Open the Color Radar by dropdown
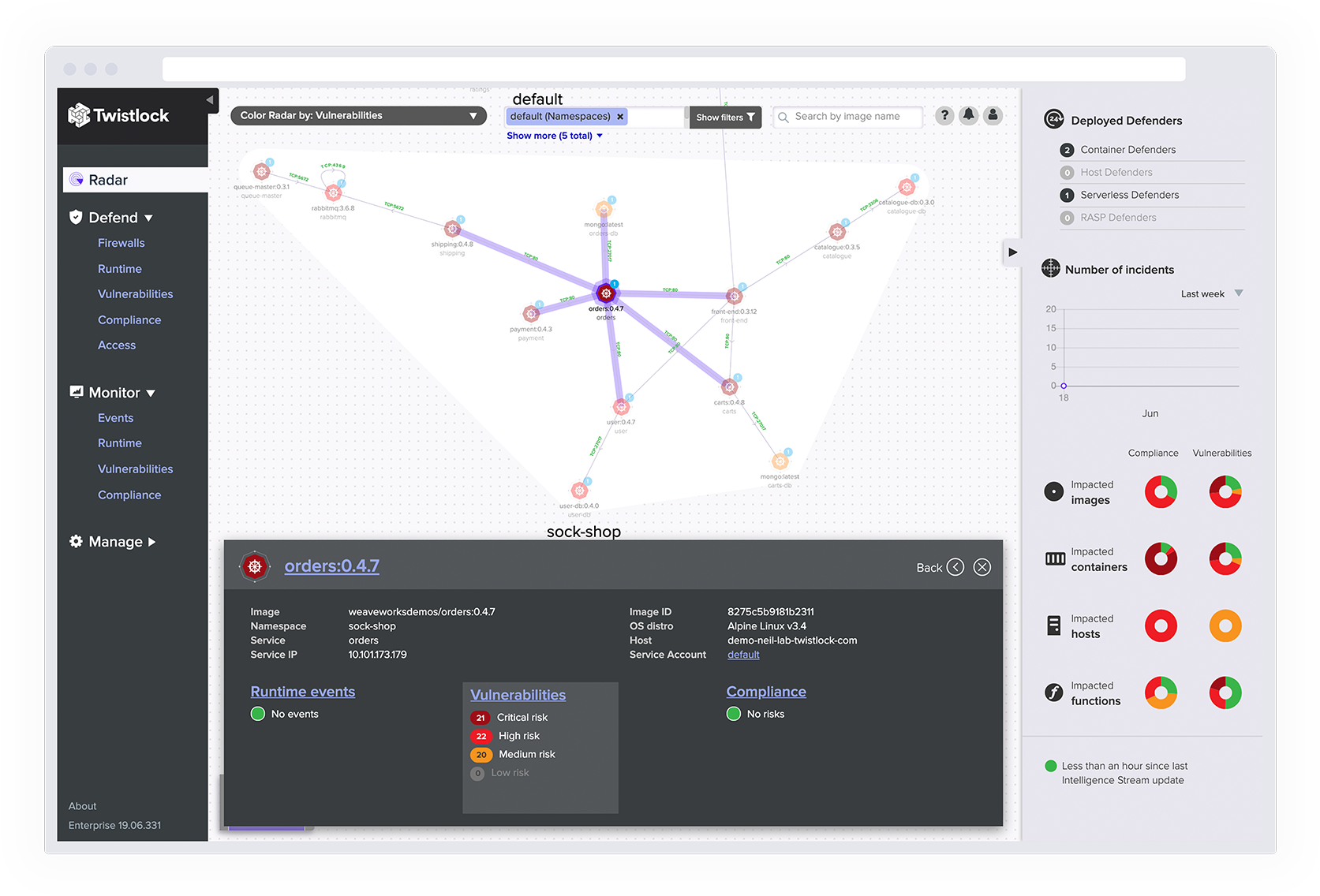 pos(358,116)
